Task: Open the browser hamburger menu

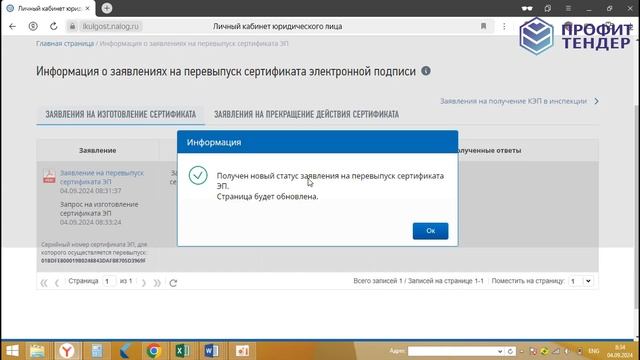Action: pyautogui.click(x=568, y=8)
